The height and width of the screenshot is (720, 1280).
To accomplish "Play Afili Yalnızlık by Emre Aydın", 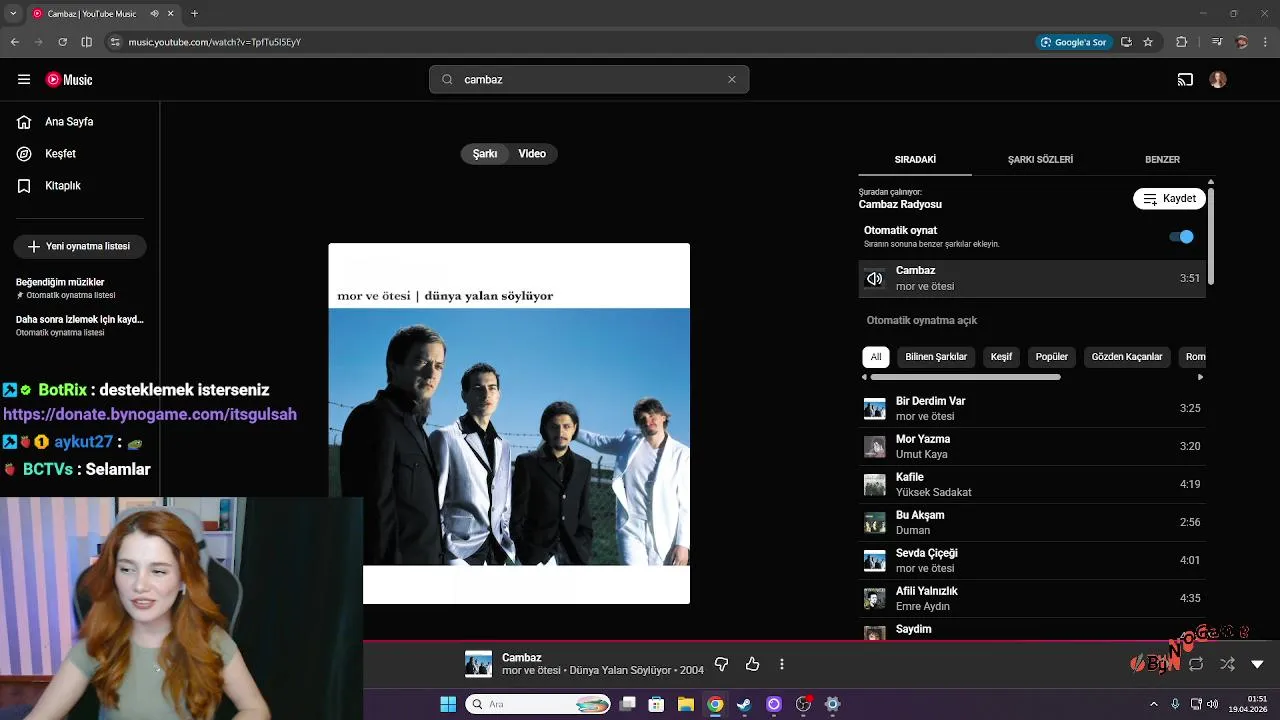I will pos(1032,598).
